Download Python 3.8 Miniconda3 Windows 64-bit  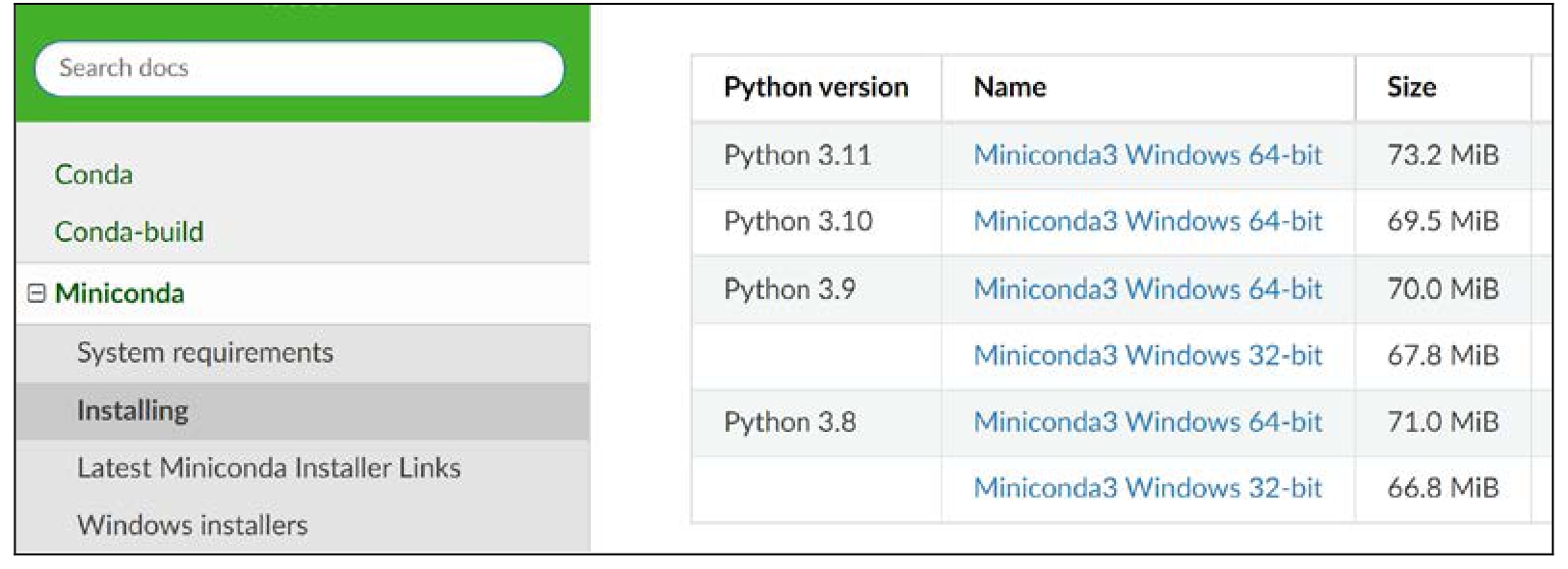coord(1148,421)
